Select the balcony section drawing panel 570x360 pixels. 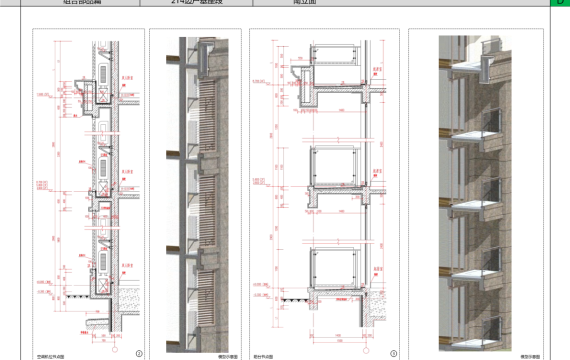point(324,194)
